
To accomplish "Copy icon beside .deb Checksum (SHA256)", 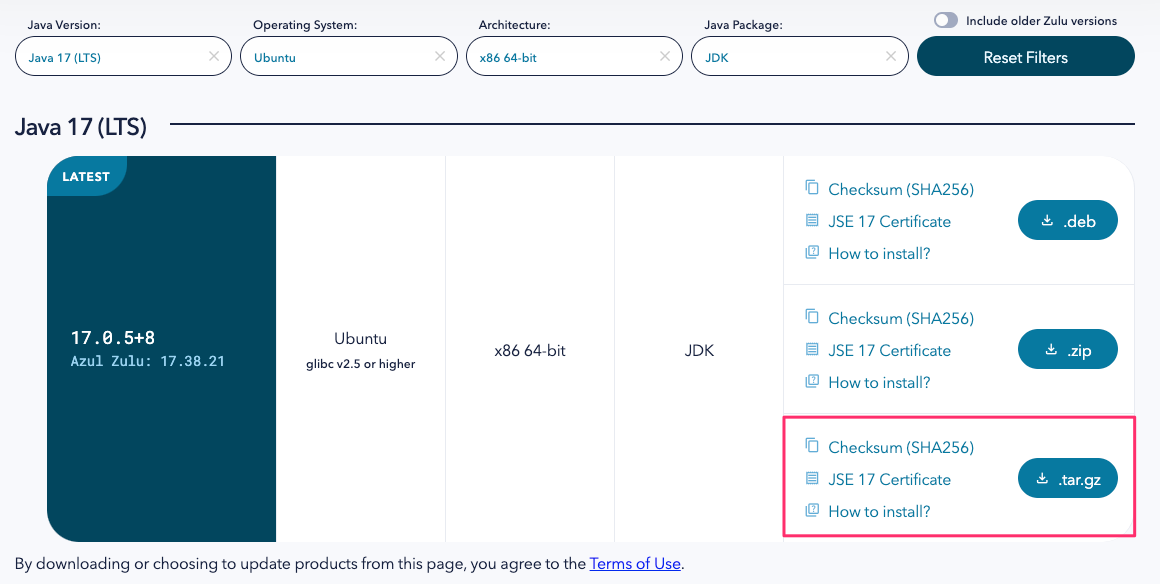I will point(812,188).
